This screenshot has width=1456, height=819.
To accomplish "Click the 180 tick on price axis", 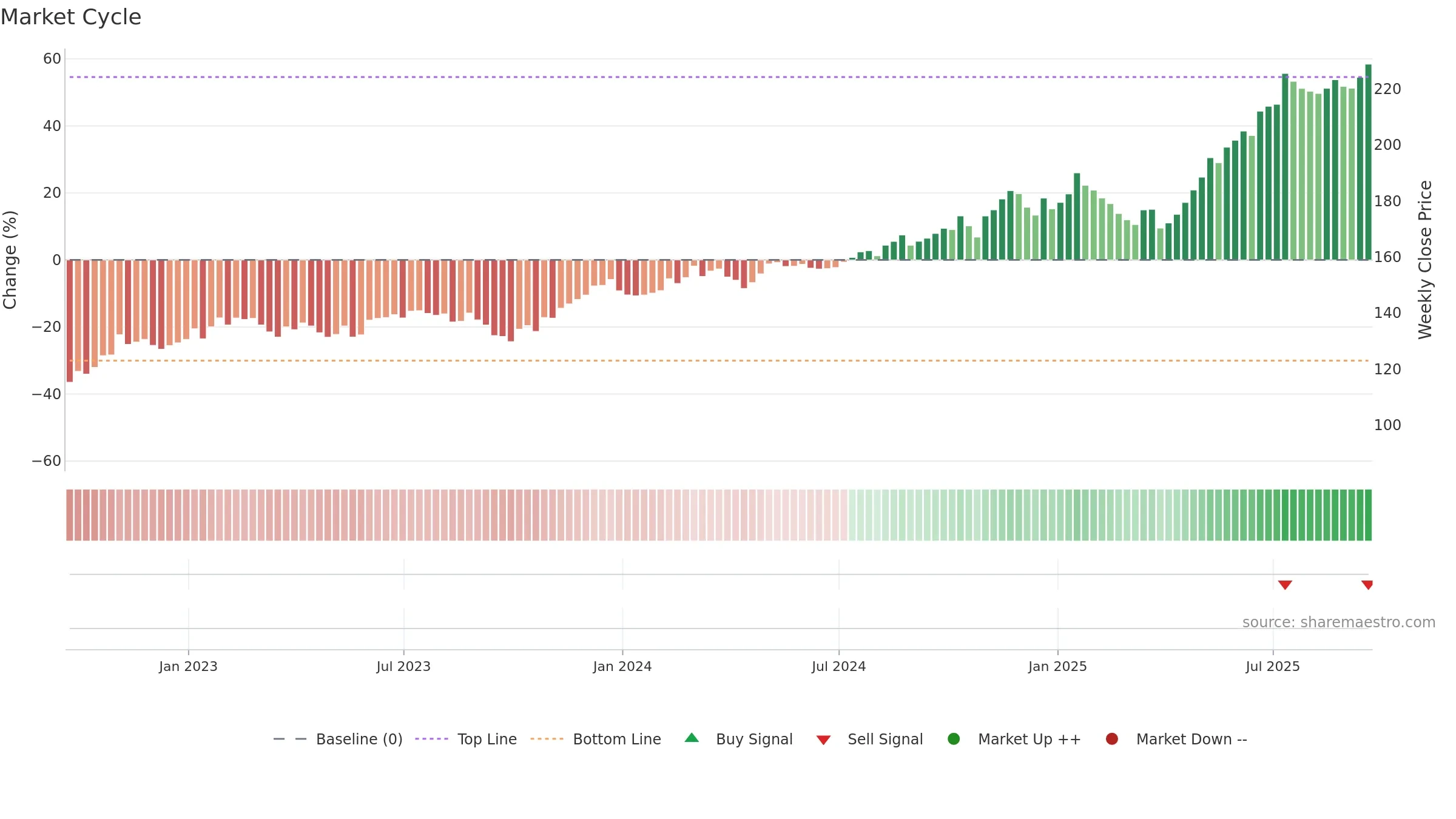I will [1387, 201].
